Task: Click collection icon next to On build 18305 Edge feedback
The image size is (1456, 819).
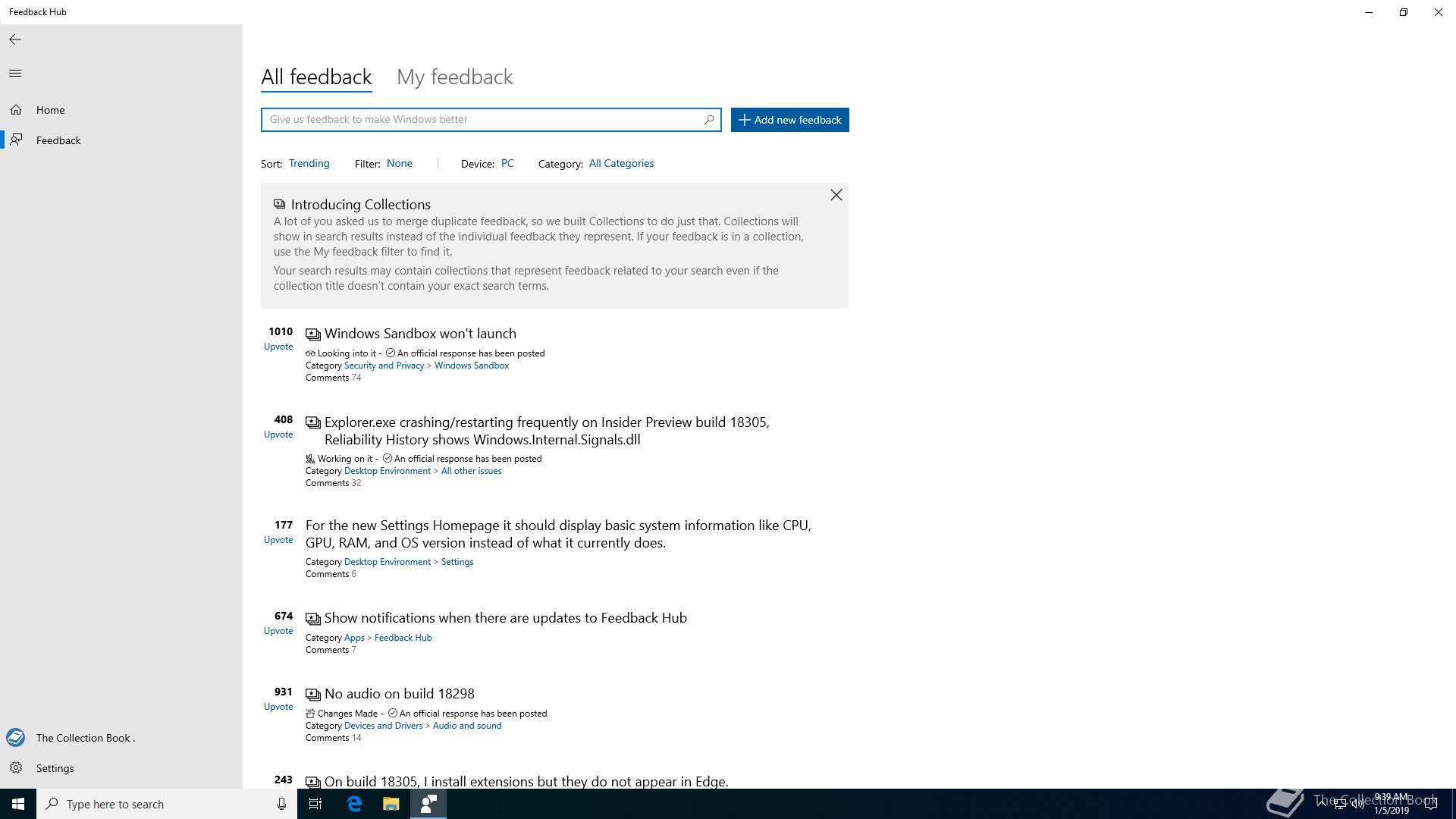Action: click(313, 782)
